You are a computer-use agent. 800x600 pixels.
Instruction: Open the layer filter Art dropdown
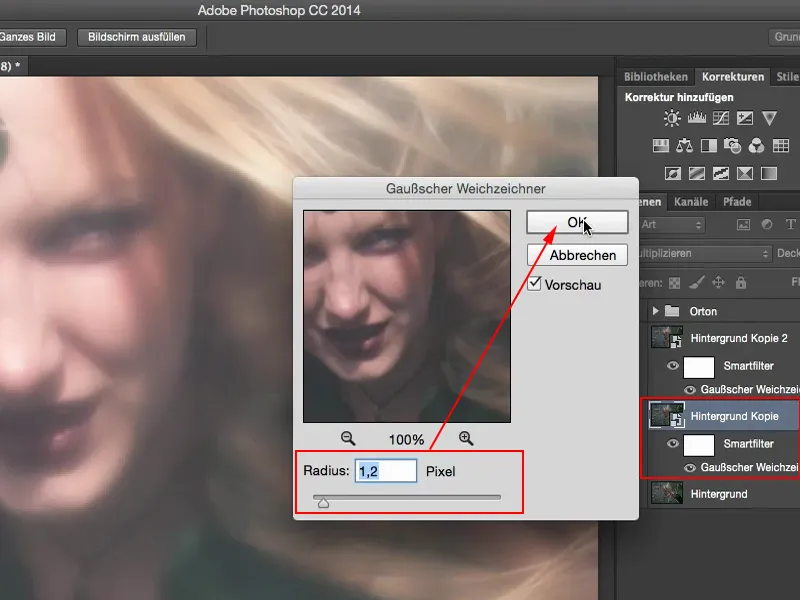671,224
